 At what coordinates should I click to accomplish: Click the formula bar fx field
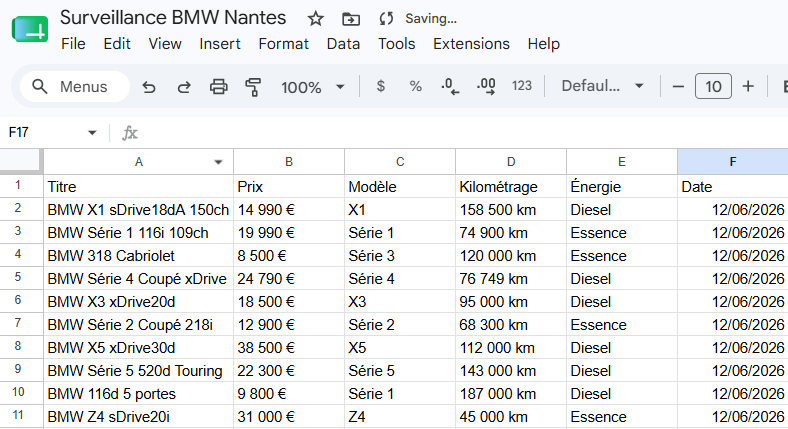tap(462, 133)
